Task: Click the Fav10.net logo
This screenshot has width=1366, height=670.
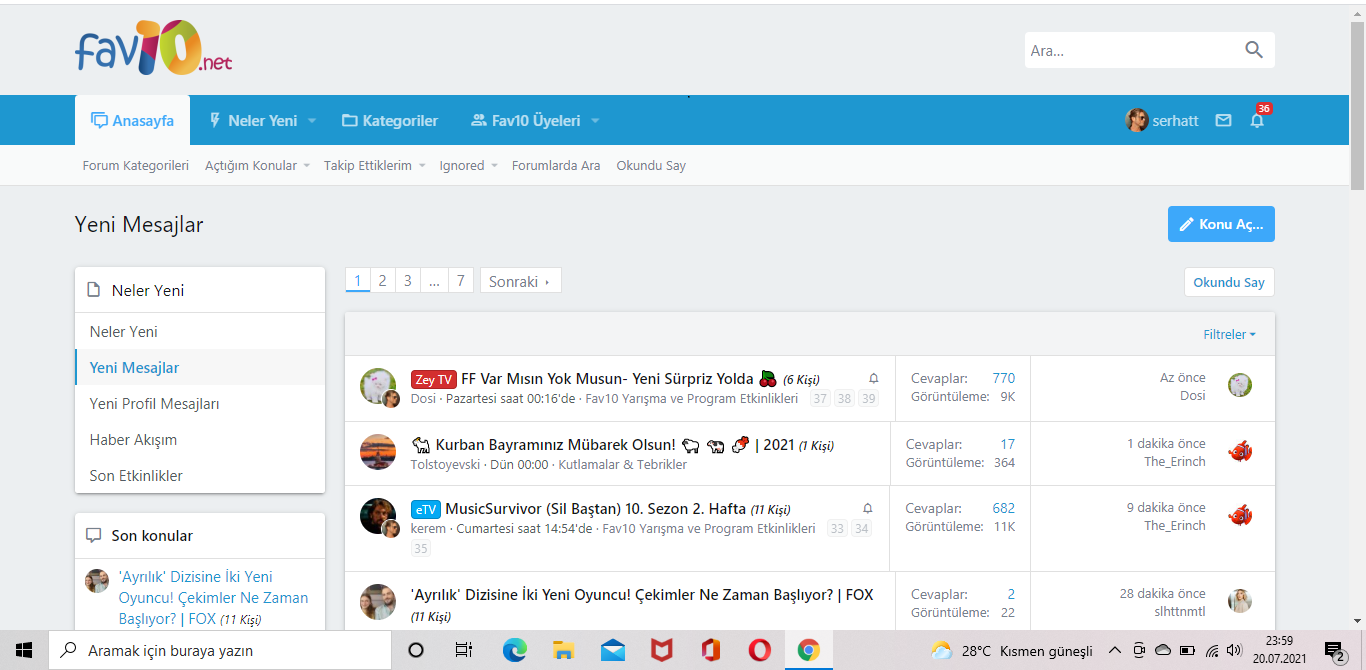Action: 153,50
